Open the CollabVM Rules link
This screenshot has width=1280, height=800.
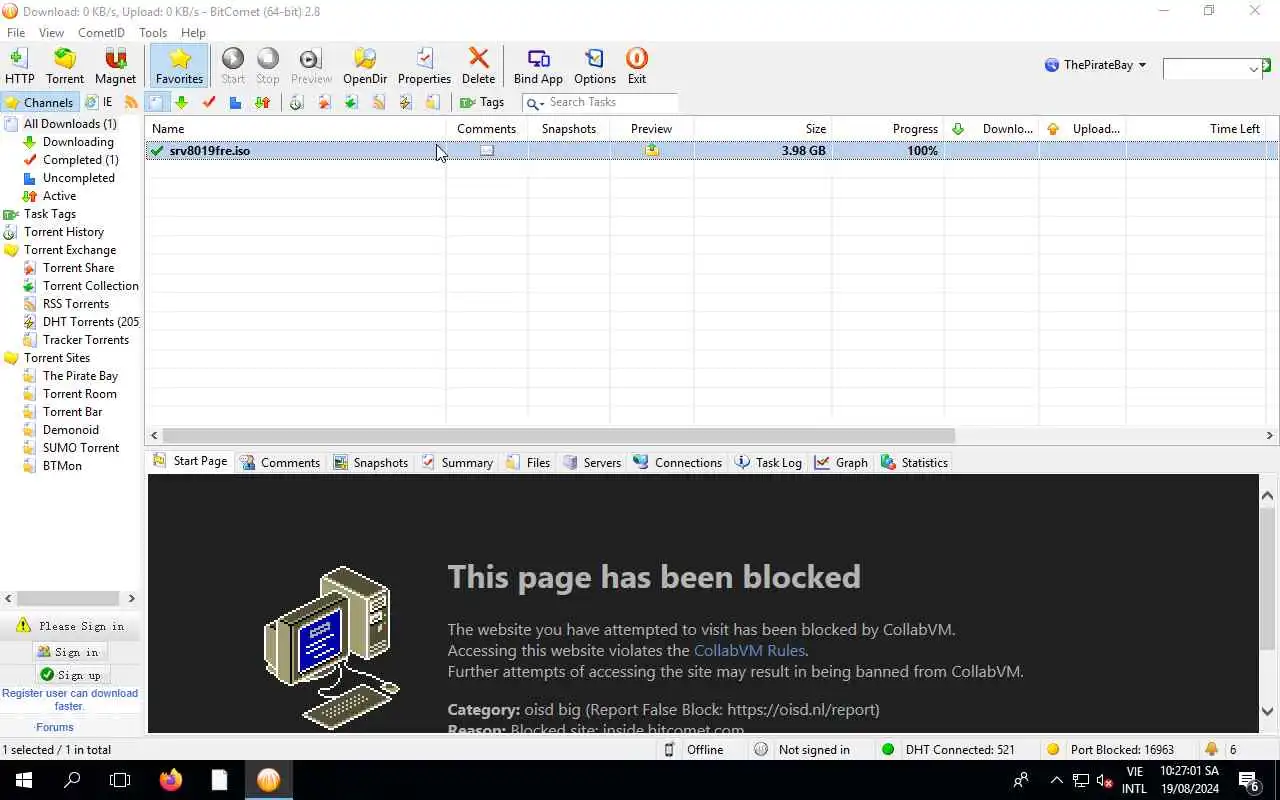(x=749, y=651)
